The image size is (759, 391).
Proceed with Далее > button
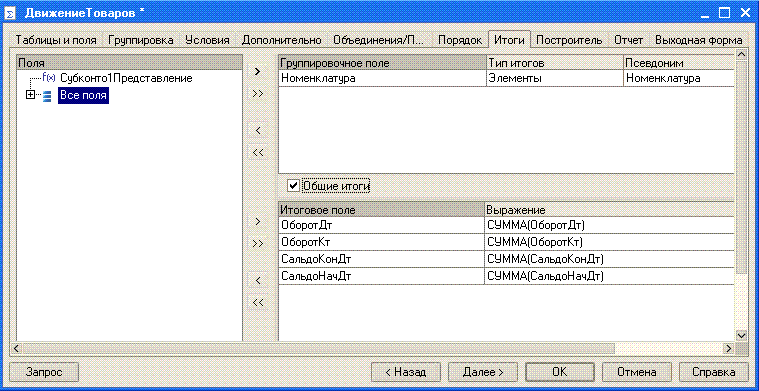(483, 372)
